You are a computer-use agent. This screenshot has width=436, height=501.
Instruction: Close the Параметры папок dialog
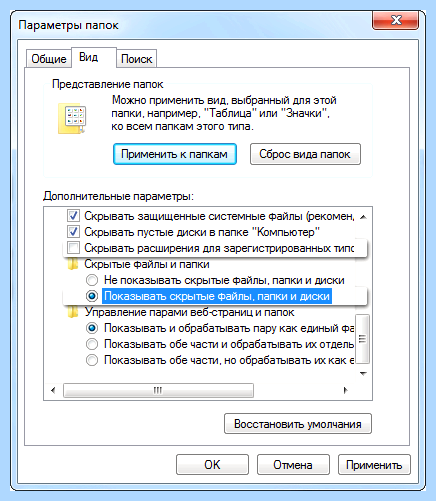pos(395,20)
